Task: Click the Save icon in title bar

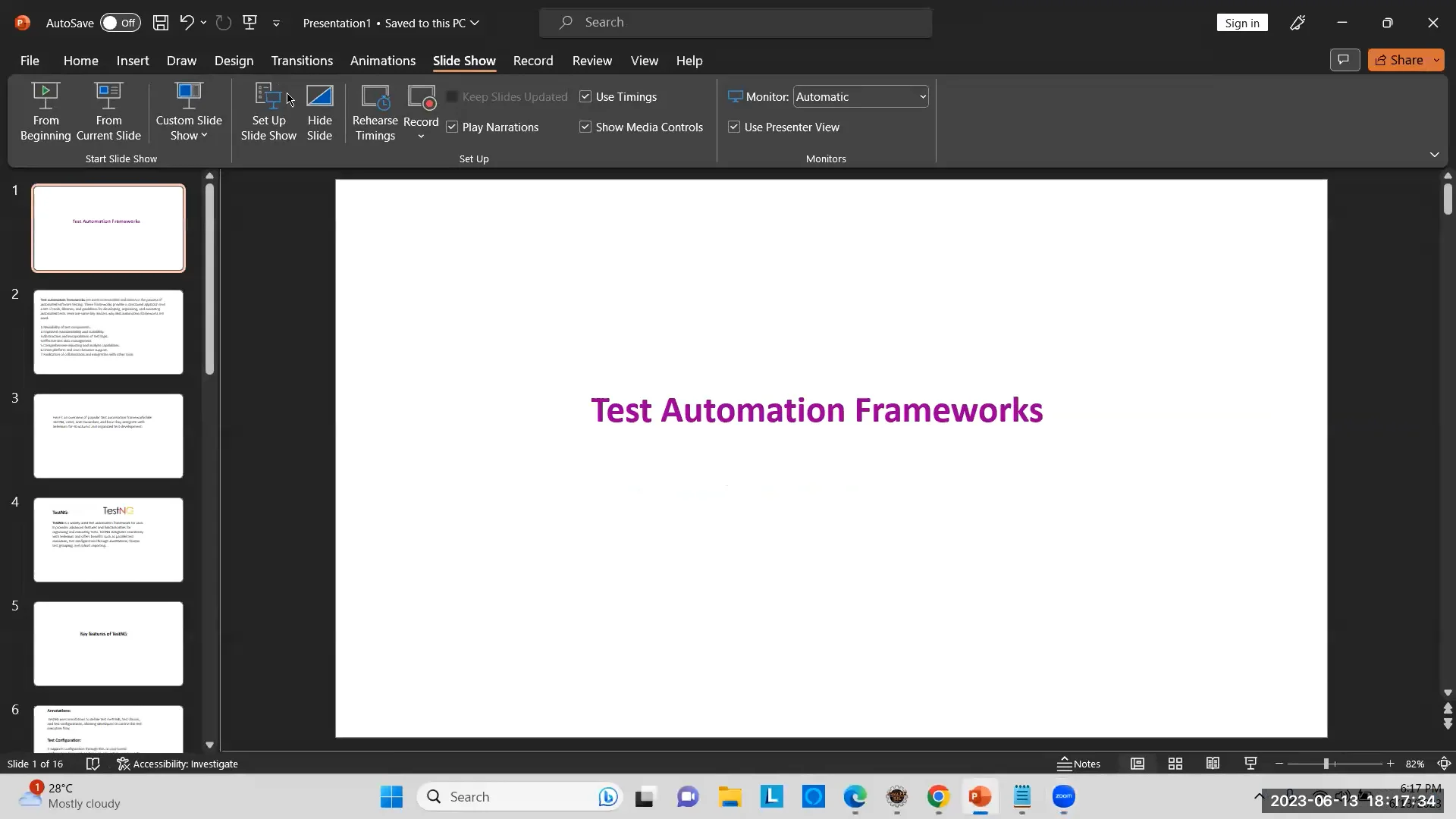Action: (x=161, y=23)
